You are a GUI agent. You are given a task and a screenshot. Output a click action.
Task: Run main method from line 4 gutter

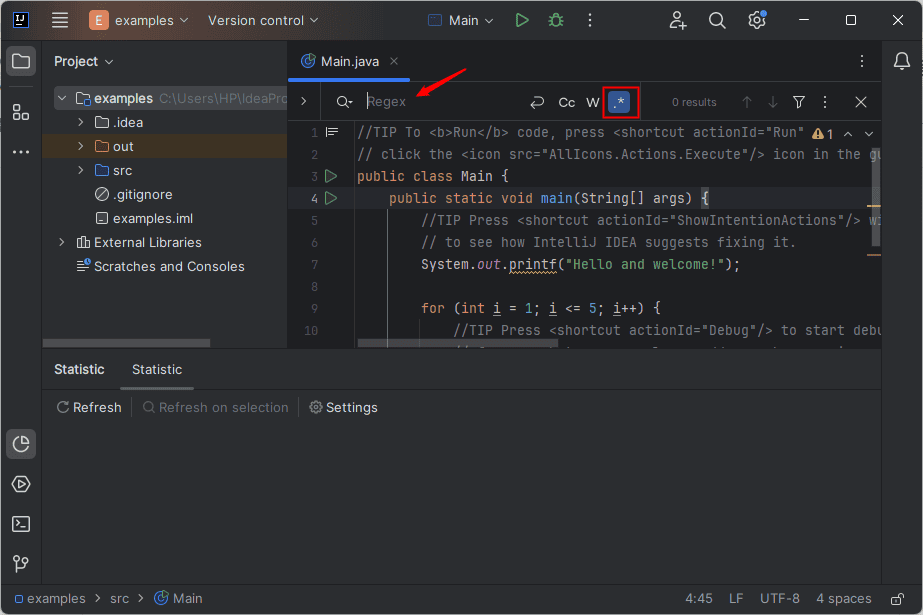click(x=331, y=198)
